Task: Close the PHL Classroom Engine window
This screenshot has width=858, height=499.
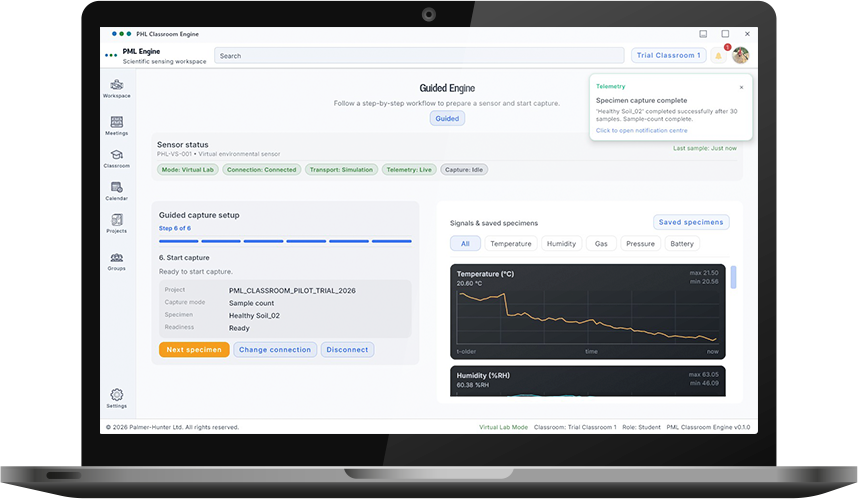Action: 747,34
